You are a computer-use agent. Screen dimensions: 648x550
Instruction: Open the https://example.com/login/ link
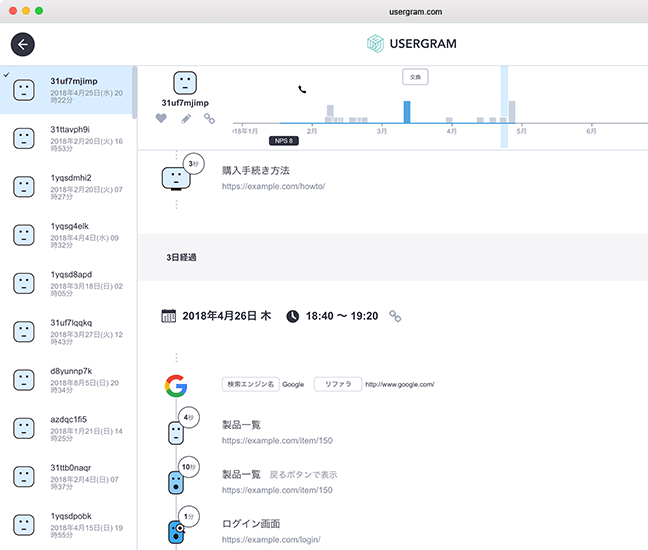pyautogui.click(x=271, y=539)
